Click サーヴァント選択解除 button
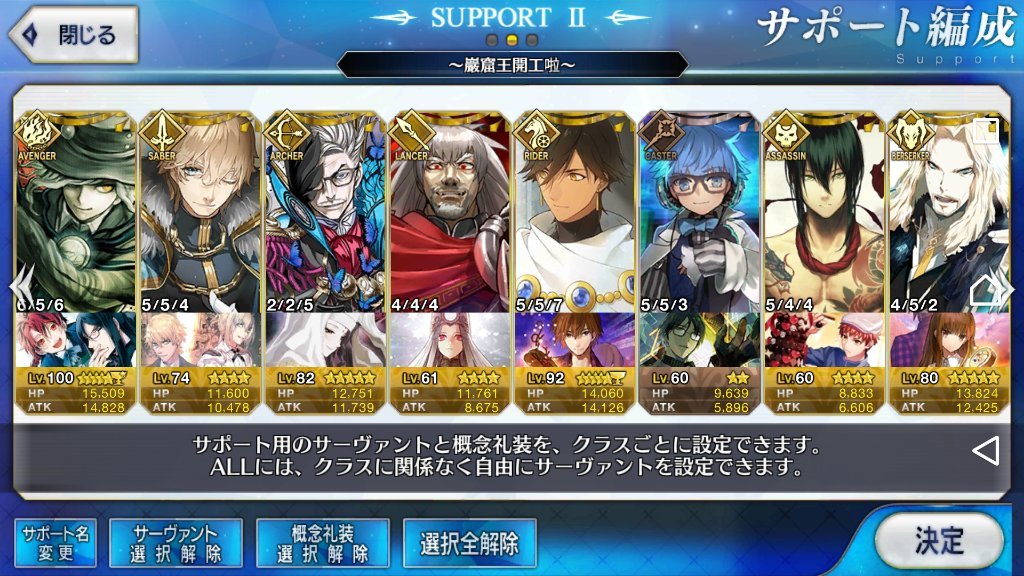Image resolution: width=1024 pixels, height=576 pixels. (176, 543)
